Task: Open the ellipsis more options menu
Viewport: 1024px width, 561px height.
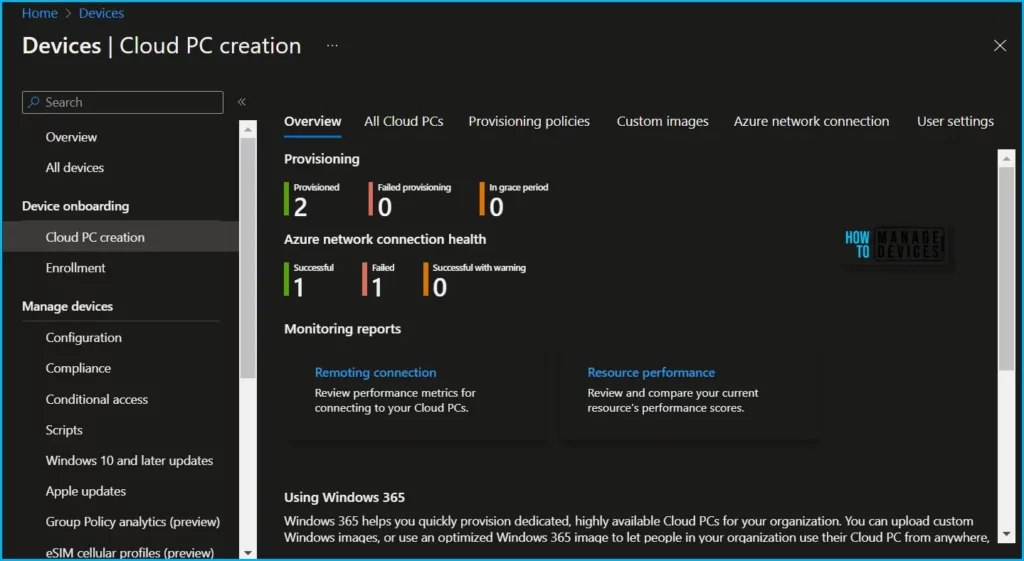Action: click(x=332, y=46)
